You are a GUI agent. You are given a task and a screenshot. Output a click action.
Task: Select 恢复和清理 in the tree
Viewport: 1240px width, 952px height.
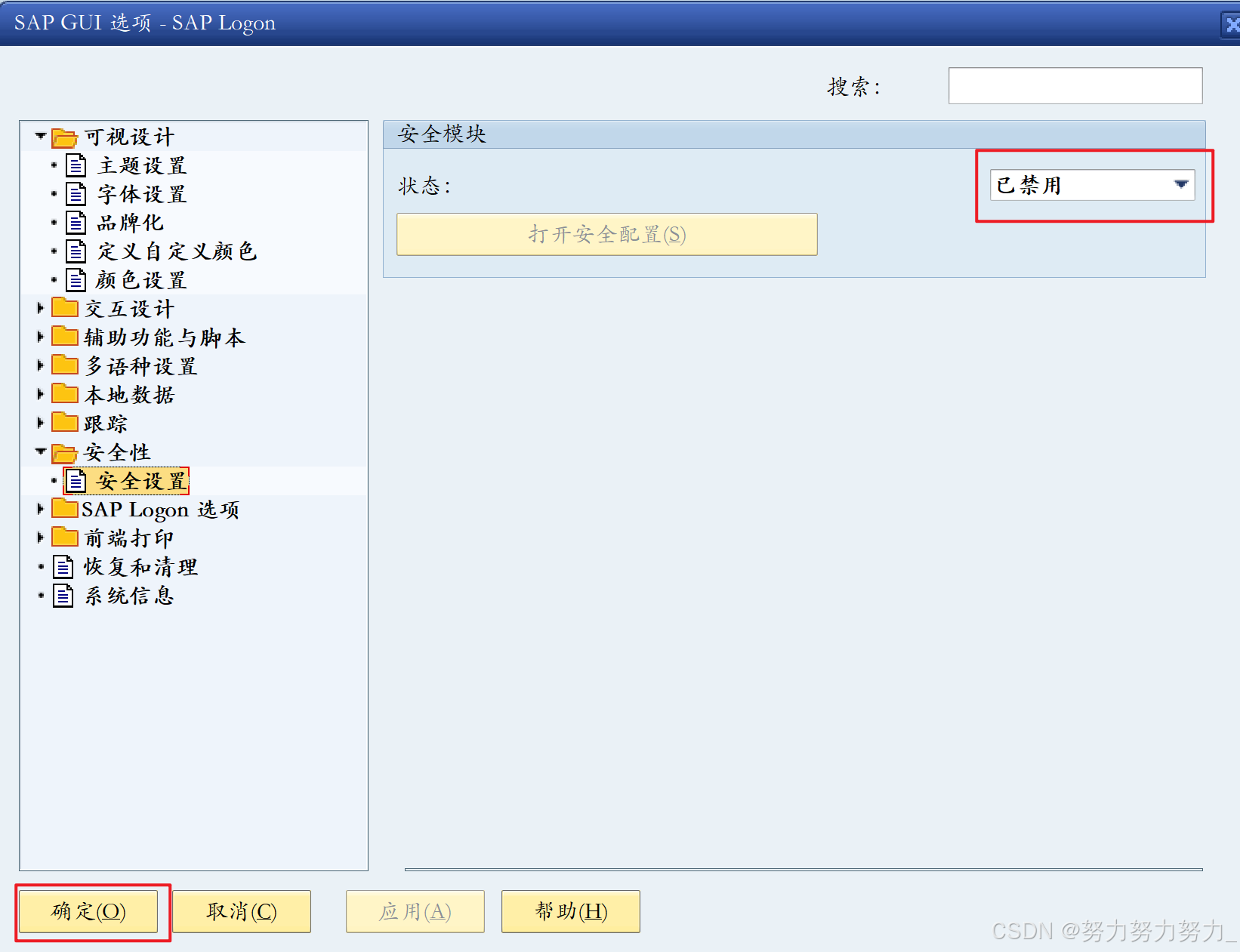pos(141,567)
